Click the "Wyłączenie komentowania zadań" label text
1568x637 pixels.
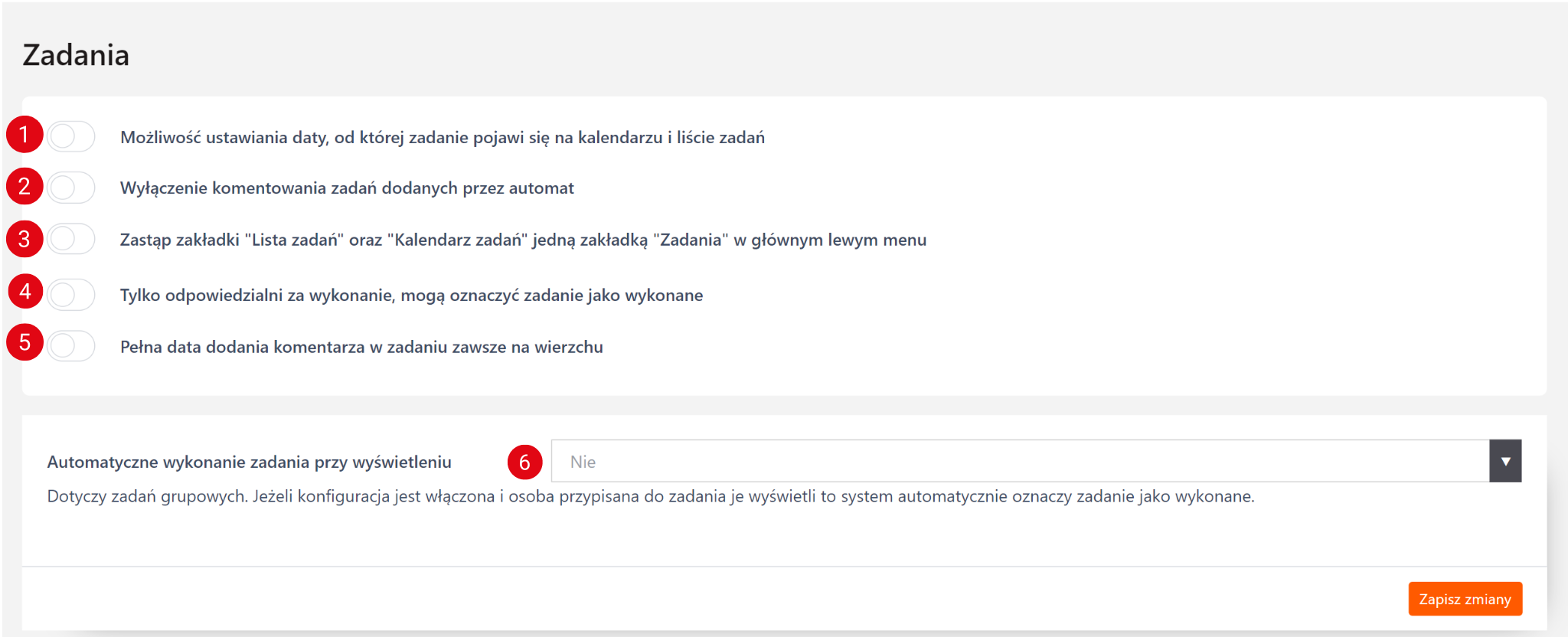pos(347,188)
